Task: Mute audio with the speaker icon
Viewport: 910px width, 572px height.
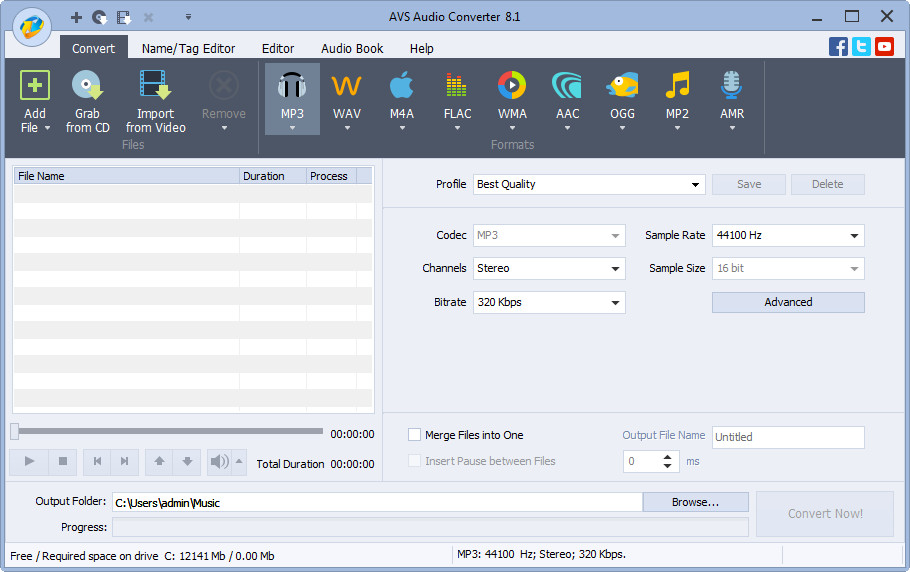Action: click(x=219, y=462)
